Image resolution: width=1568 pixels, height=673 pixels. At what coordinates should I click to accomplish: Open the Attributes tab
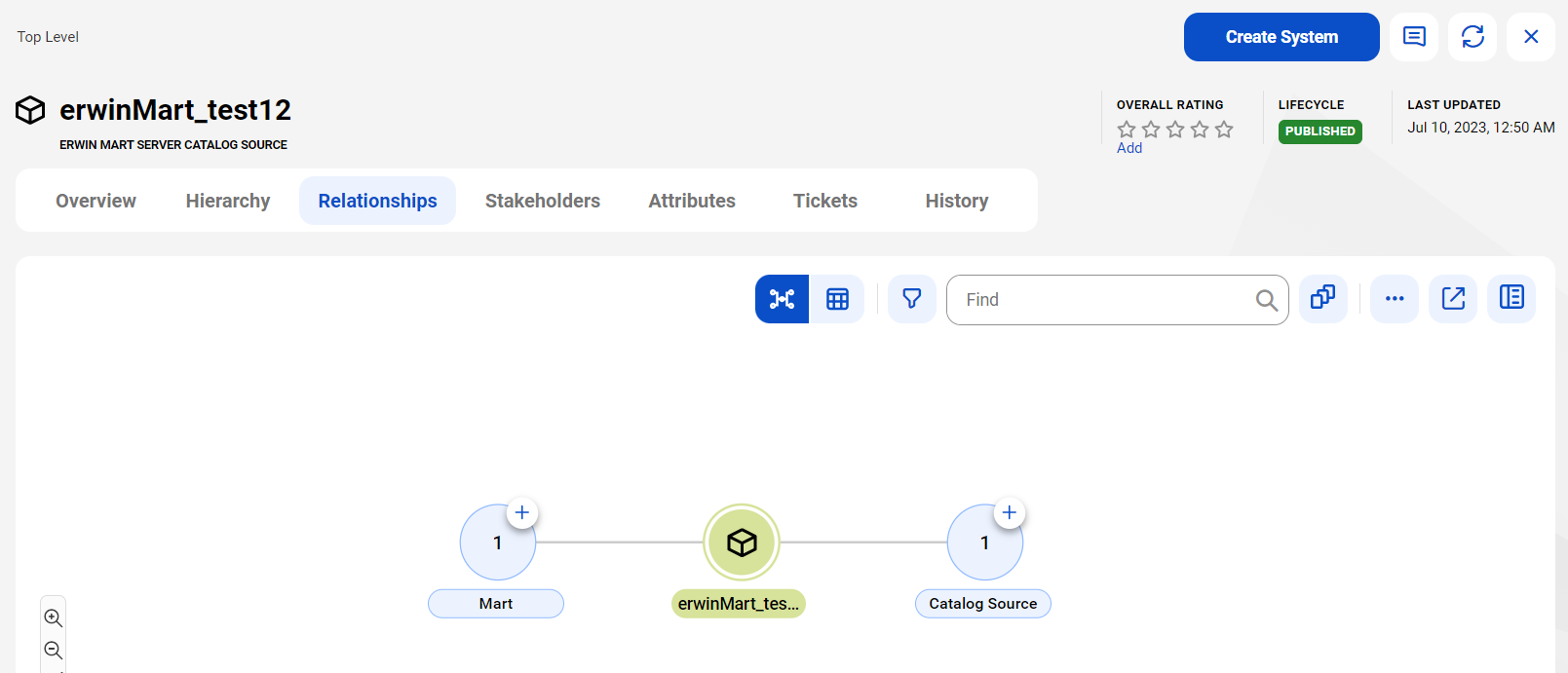[692, 201]
